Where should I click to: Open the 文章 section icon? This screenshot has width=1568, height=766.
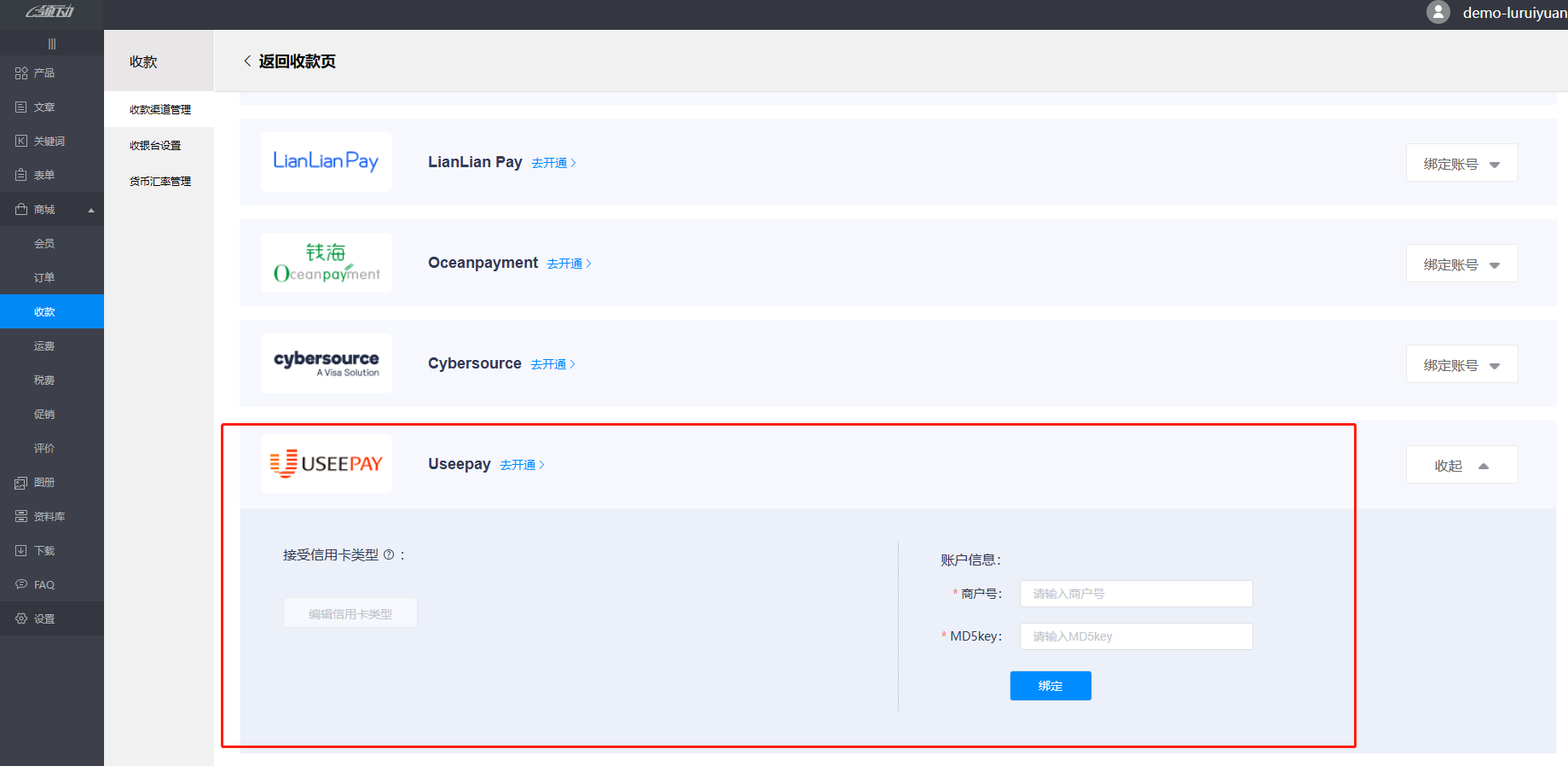(x=21, y=107)
